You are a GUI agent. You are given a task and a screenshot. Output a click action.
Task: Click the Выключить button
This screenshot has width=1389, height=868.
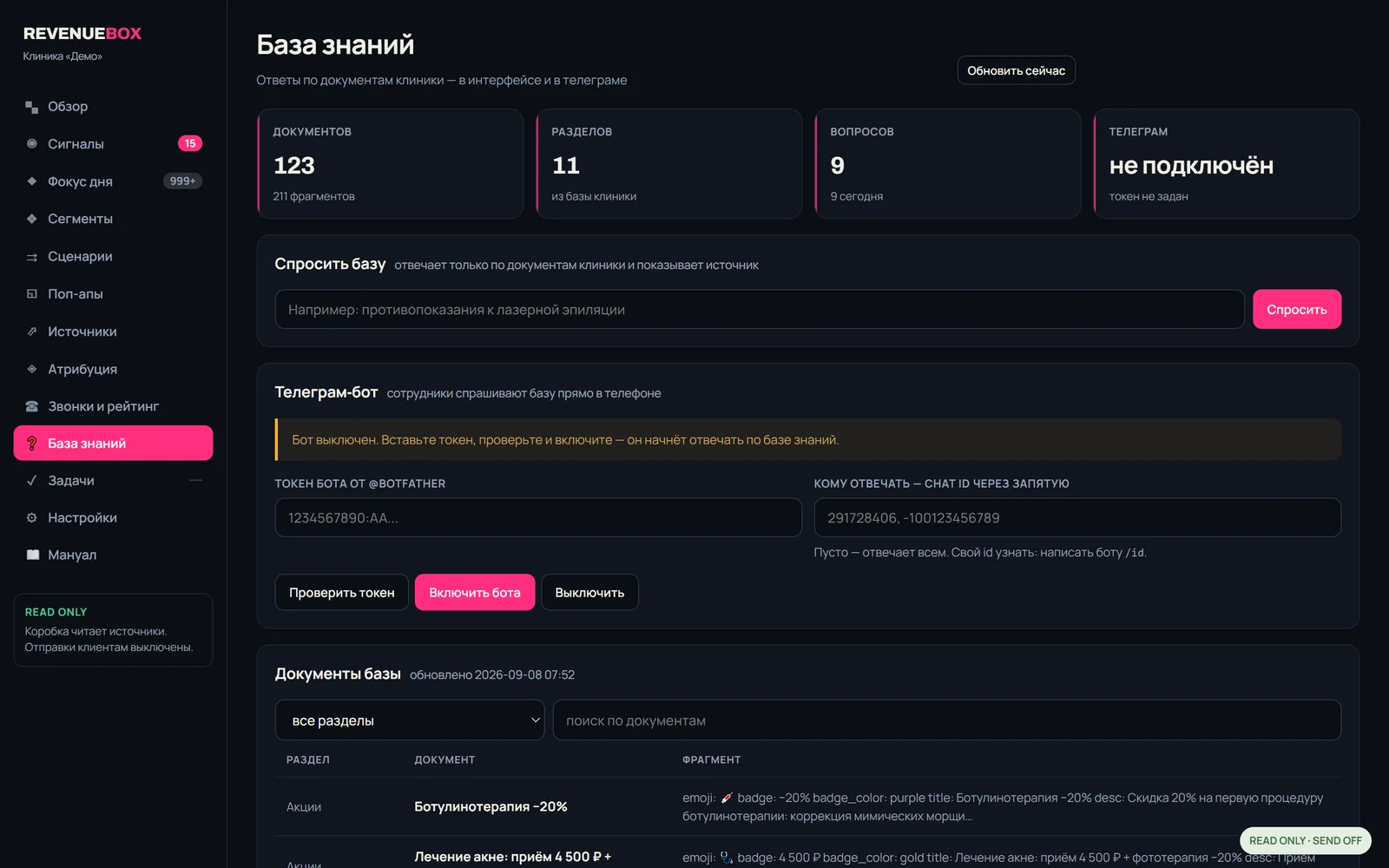click(x=589, y=593)
